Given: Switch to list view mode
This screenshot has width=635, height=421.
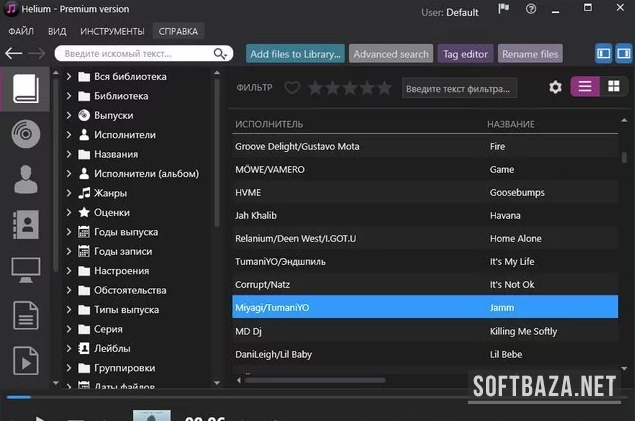Looking at the screenshot, I should click(585, 87).
